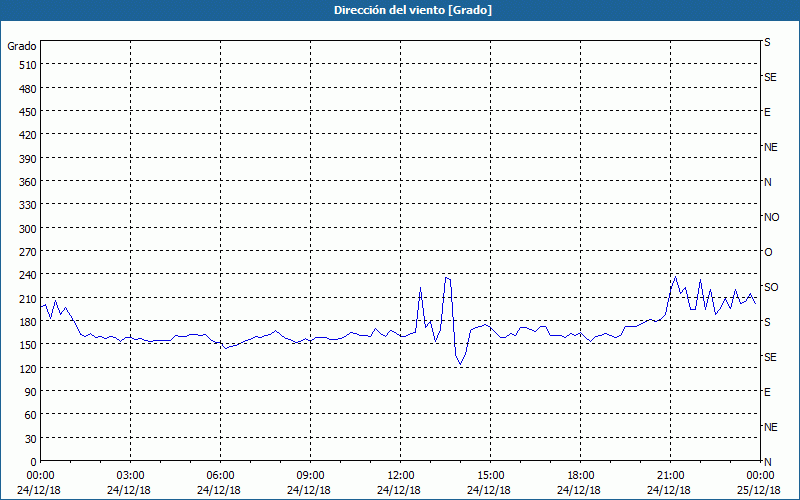Select the 30 degree axis label
800x500 pixels.
[x=31, y=439]
